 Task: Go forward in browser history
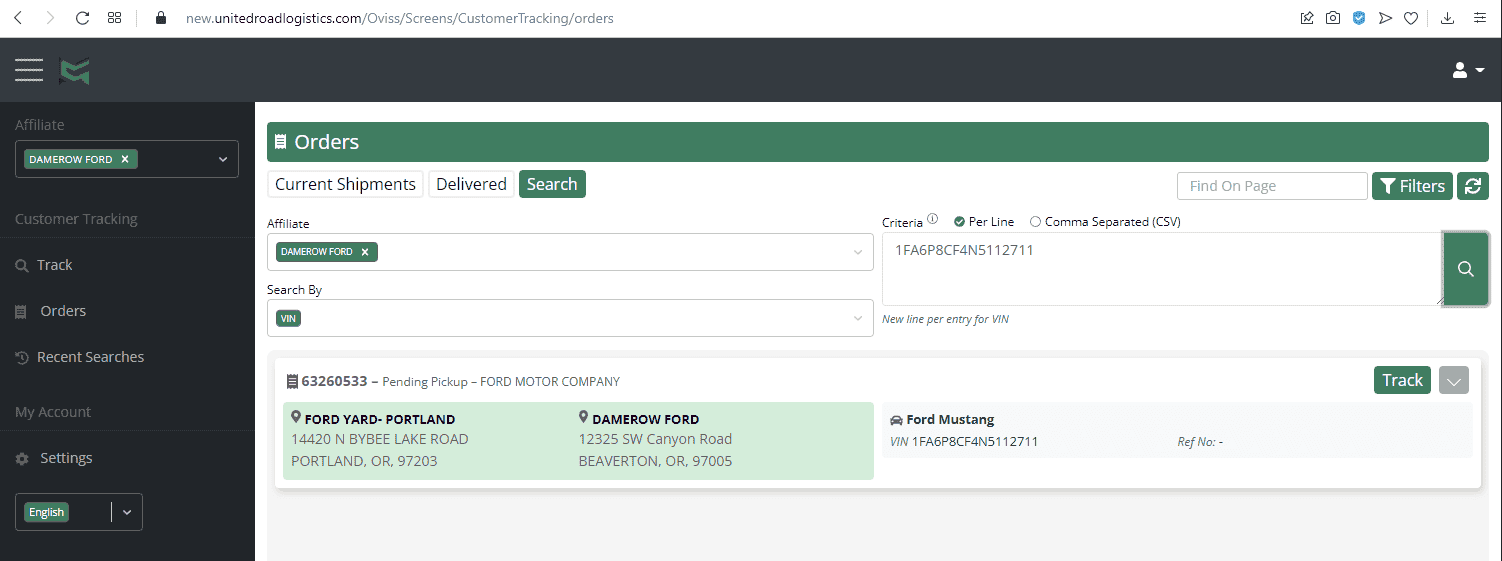point(50,18)
